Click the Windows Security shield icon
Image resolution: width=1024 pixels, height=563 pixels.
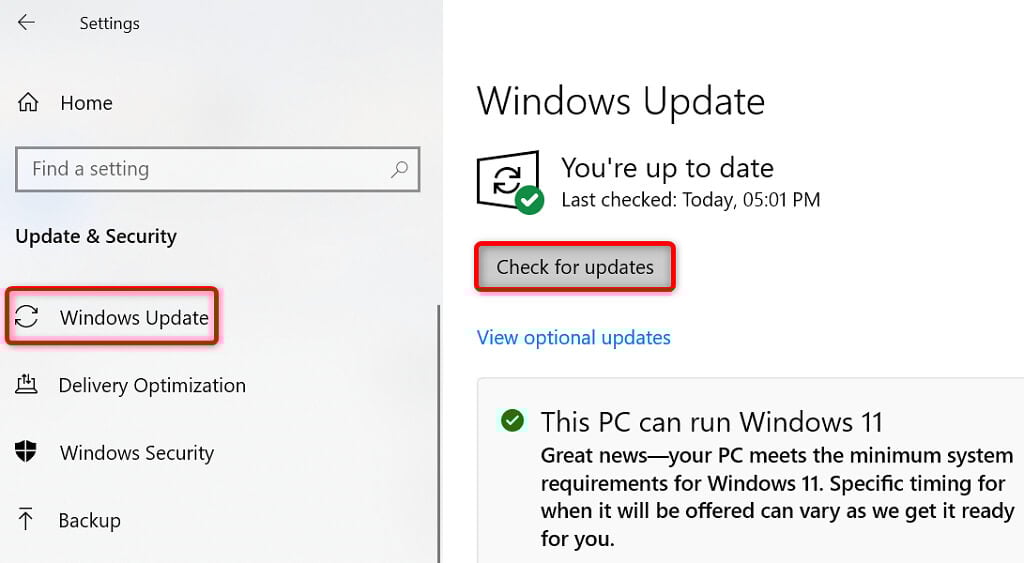[27, 452]
